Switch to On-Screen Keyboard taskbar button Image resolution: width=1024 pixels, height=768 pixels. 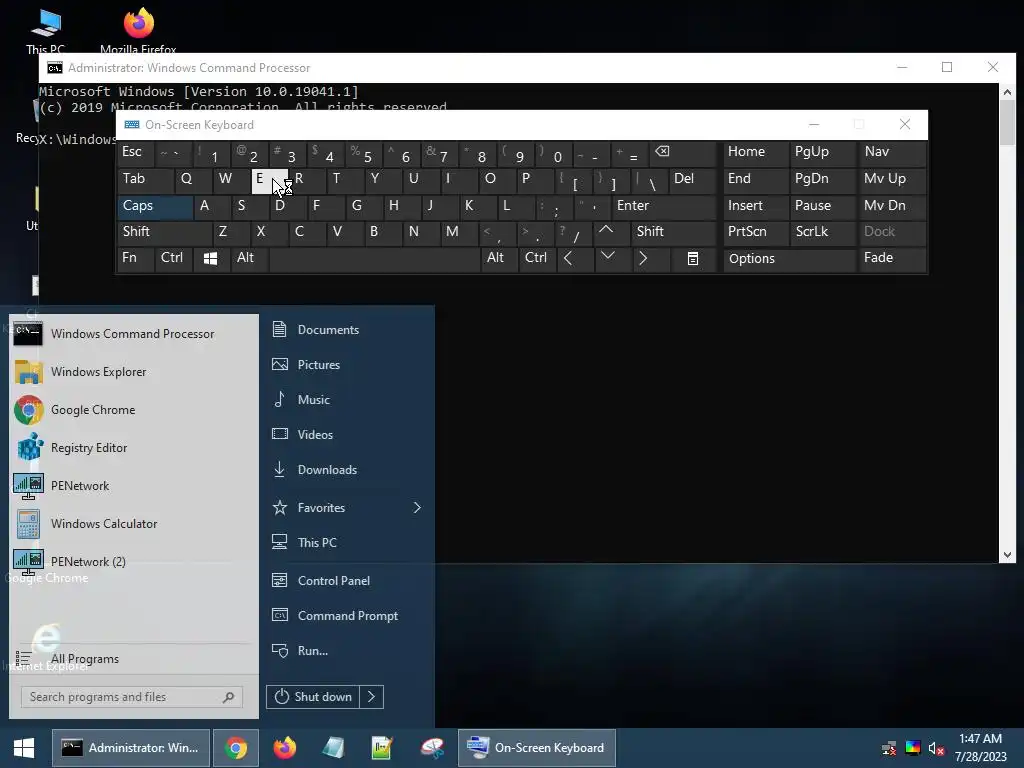537,748
